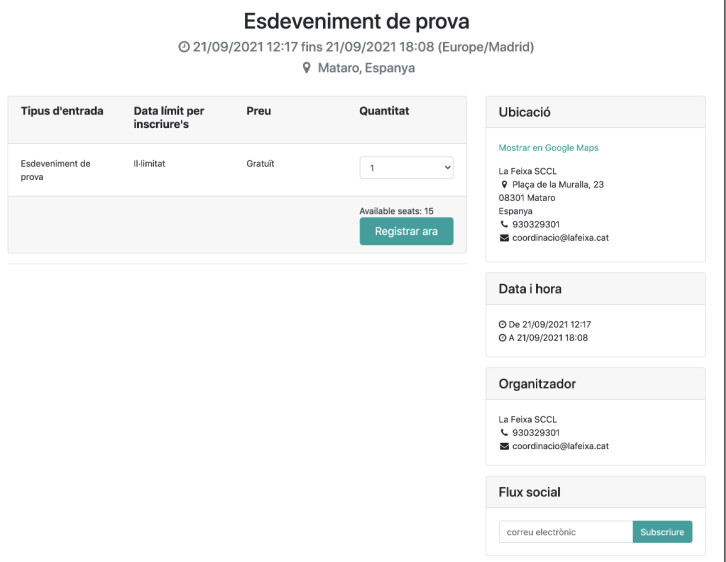The height and width of the screenshot is (562, 726).
Task: Click the 'Available seats: 15' text
Action: (396, 211)
